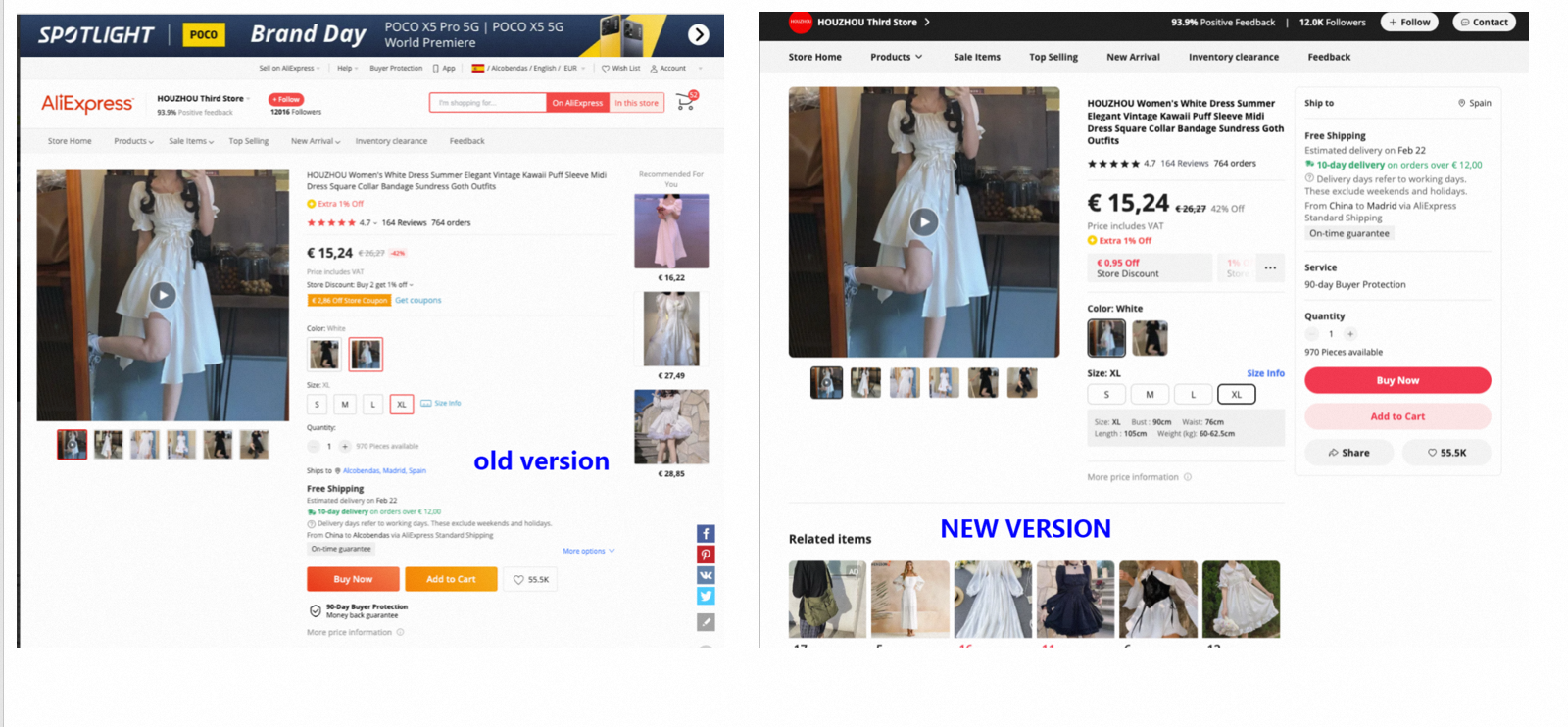Play the product video in old version

point(163,295)
